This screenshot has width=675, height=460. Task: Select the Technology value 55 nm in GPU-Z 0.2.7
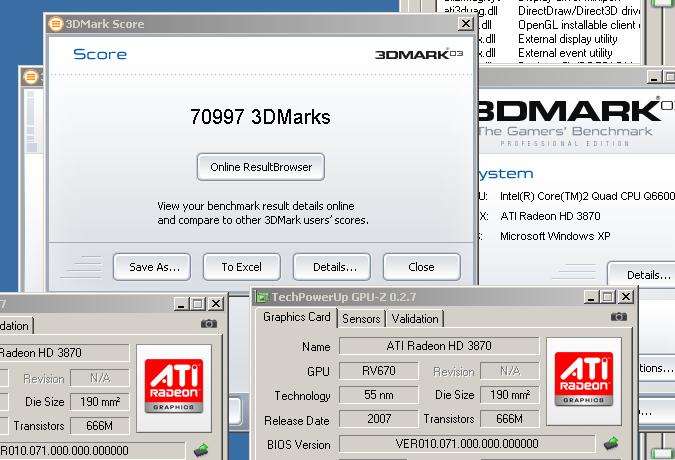[x=378, y=395]
